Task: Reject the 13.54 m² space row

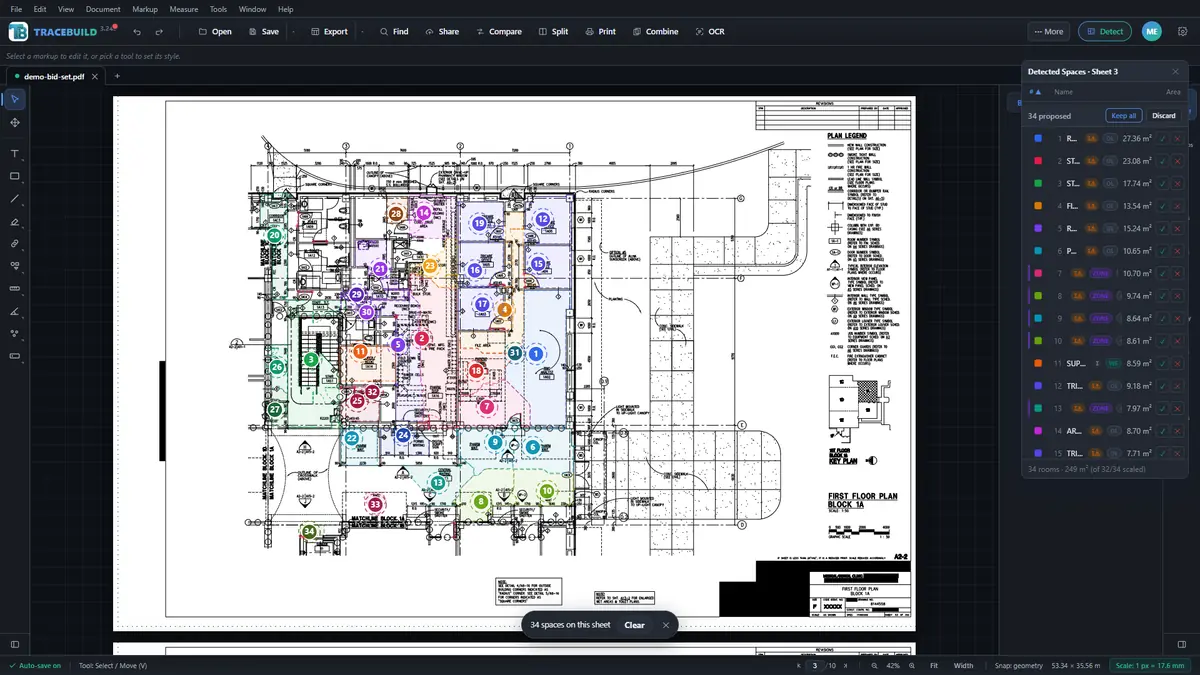Action: pyautogui.click(x=1177, y=206)
